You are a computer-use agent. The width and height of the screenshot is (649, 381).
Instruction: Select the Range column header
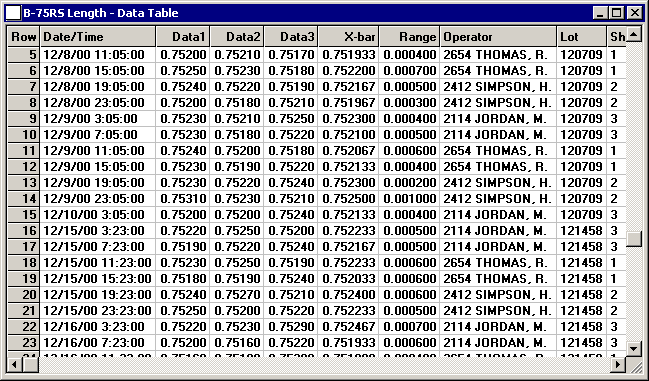pyautogui.click(x=409, y=37)
